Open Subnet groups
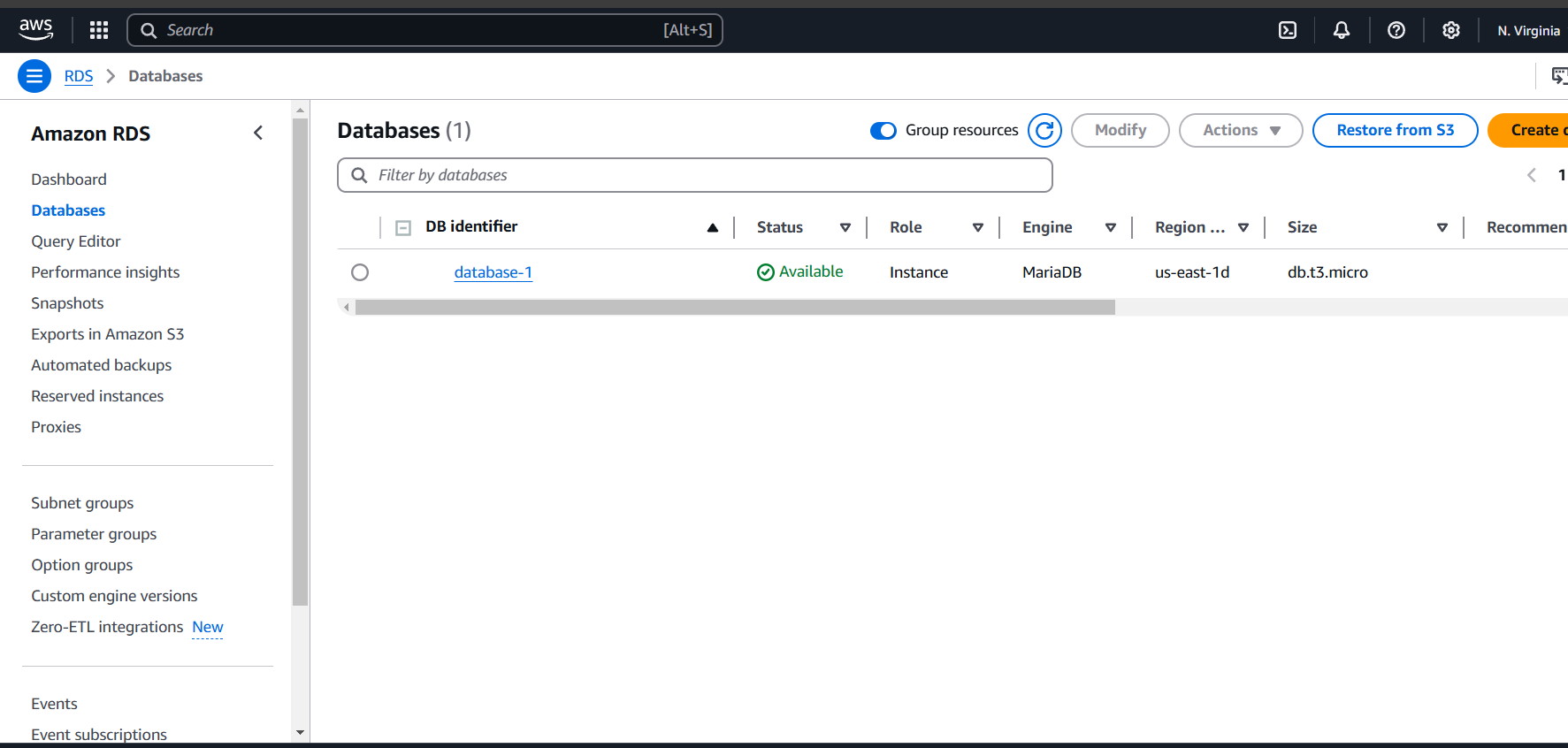Screen dimensions: 1568x748 coord(82,503)
